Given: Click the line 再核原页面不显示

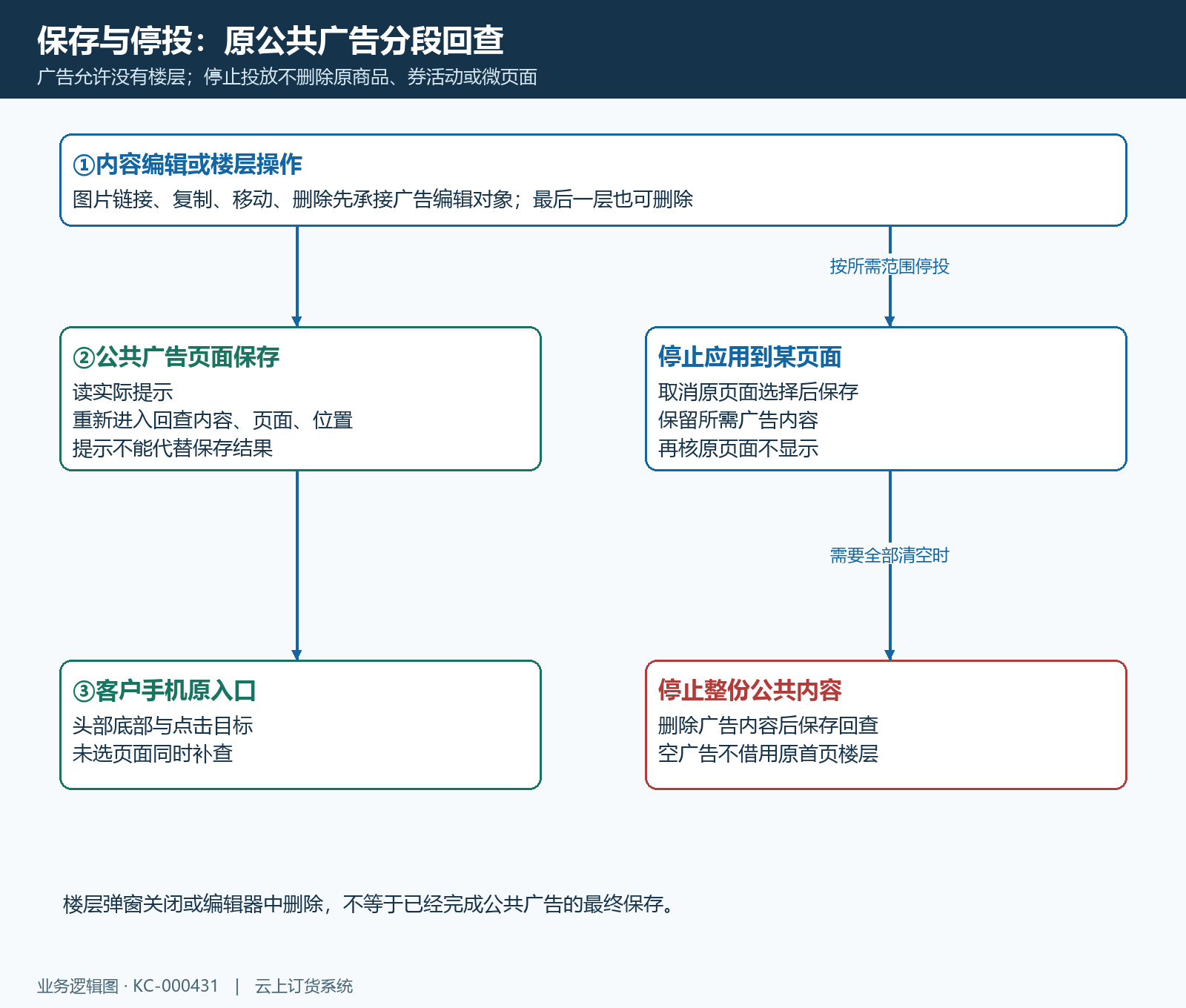Looking at the screenshot, I should point(738,448).
